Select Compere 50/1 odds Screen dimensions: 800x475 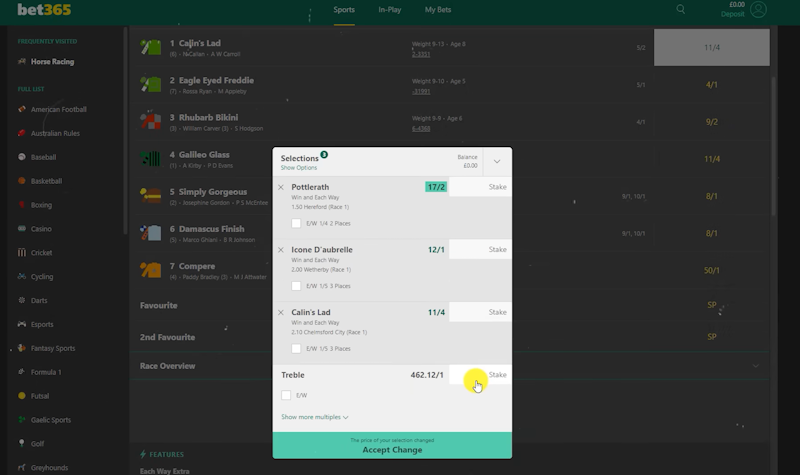tap(712, 270)
